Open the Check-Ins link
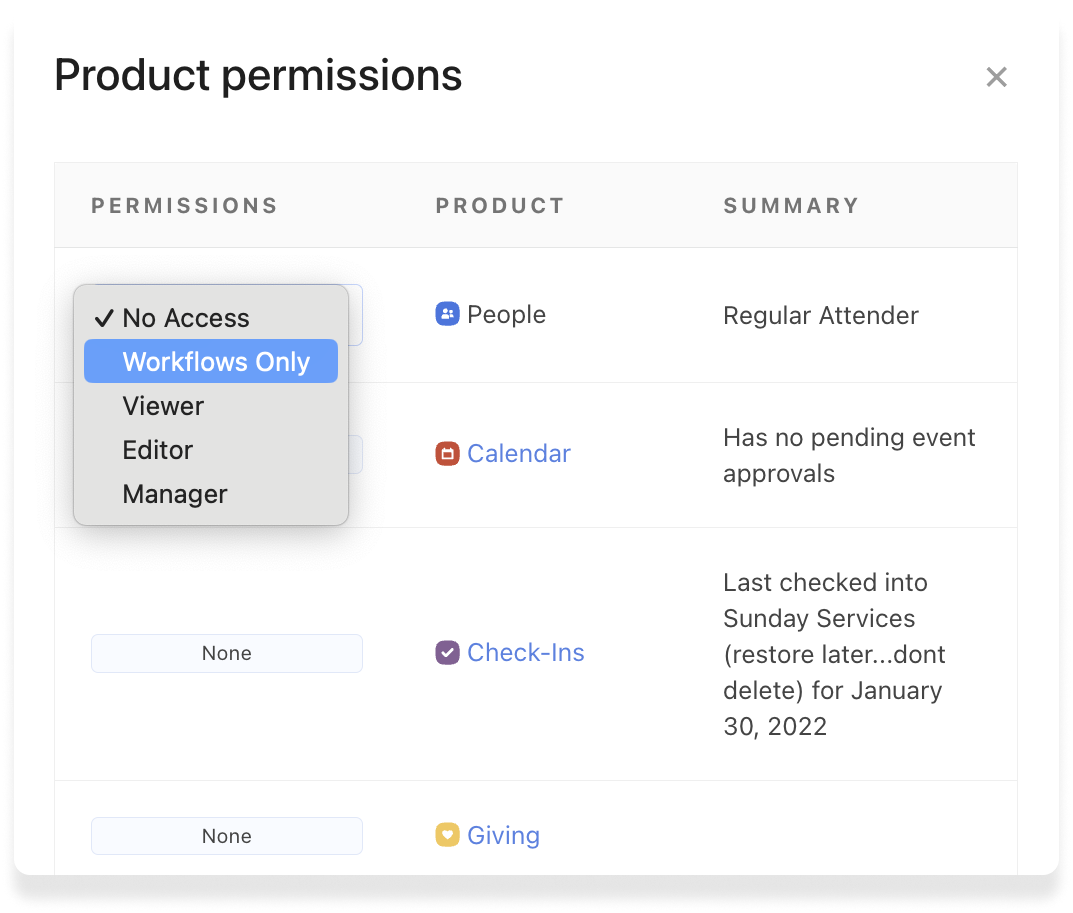This screenshot has width=1073, height=913. [x=525, y=653]
